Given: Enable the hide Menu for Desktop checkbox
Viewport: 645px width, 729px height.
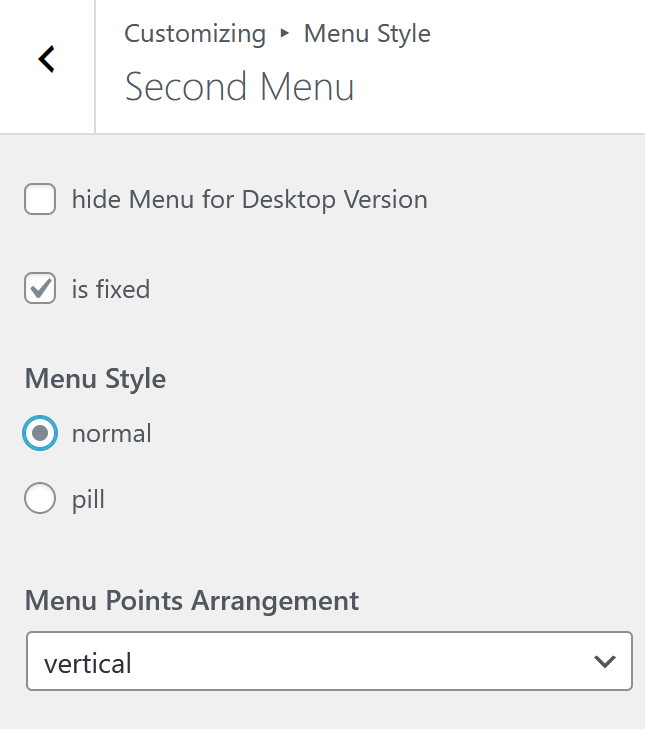Looking at the screenshot, I should click(x=40, y=200).
